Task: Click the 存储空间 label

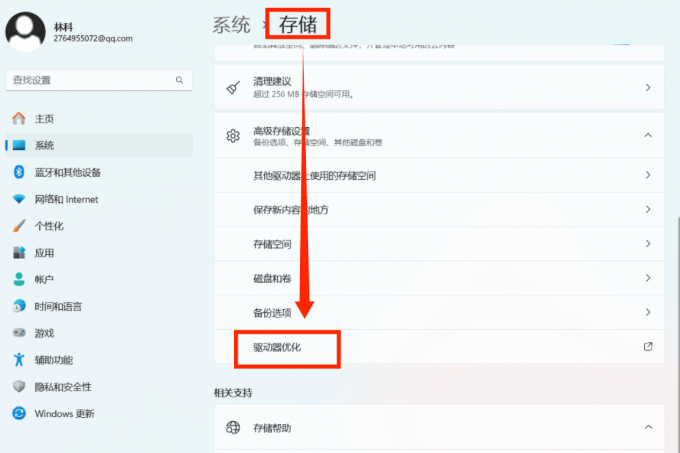Action: coord(272,244)
